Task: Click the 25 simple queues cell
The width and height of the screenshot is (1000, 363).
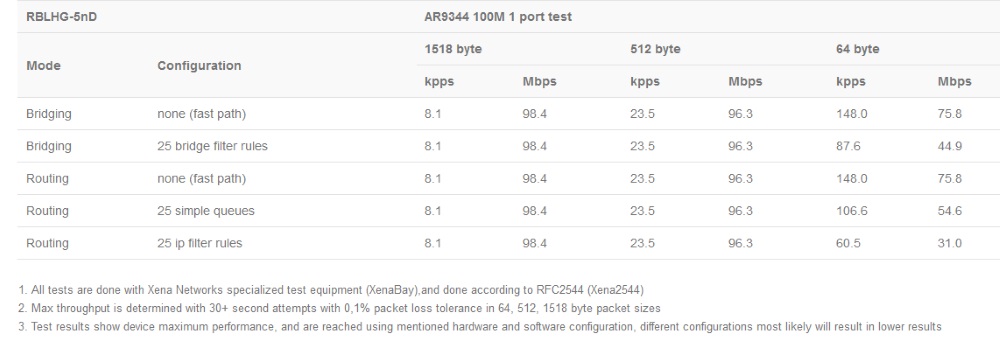Action: [205, 211]
